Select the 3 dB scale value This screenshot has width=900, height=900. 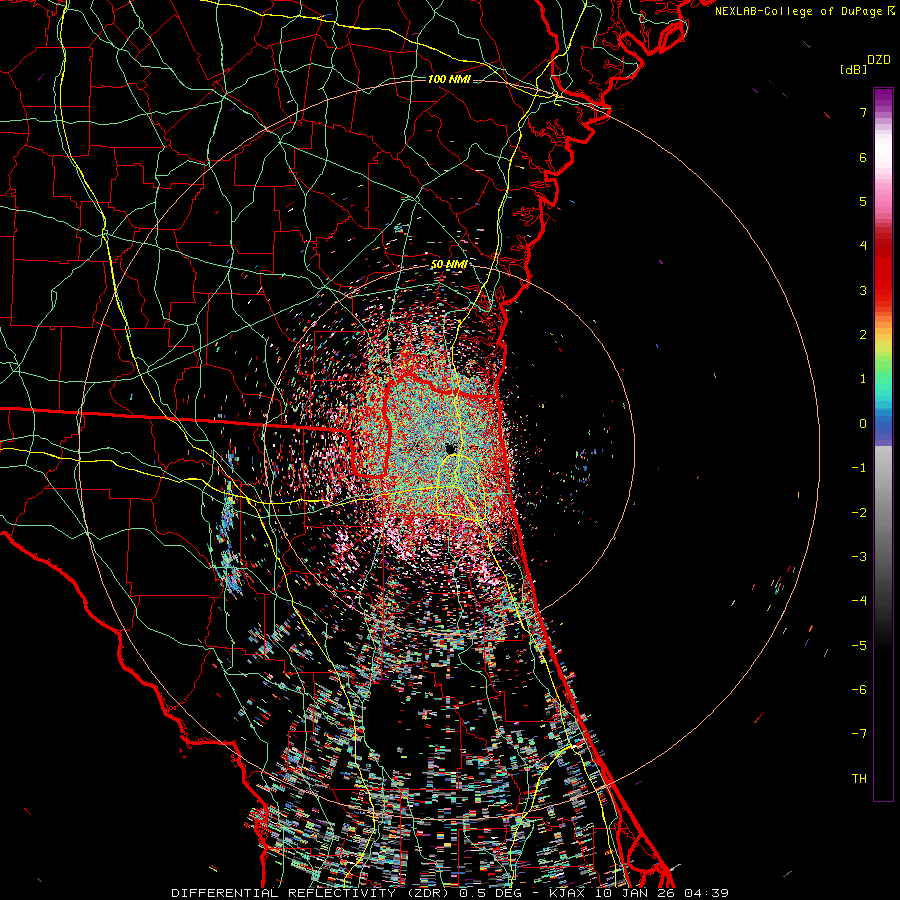[x=863, y=290]
